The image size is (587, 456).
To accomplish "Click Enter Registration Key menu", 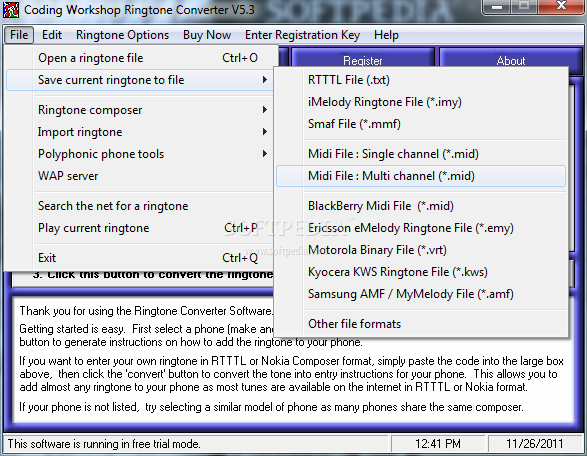I will [x=302, y=35].
